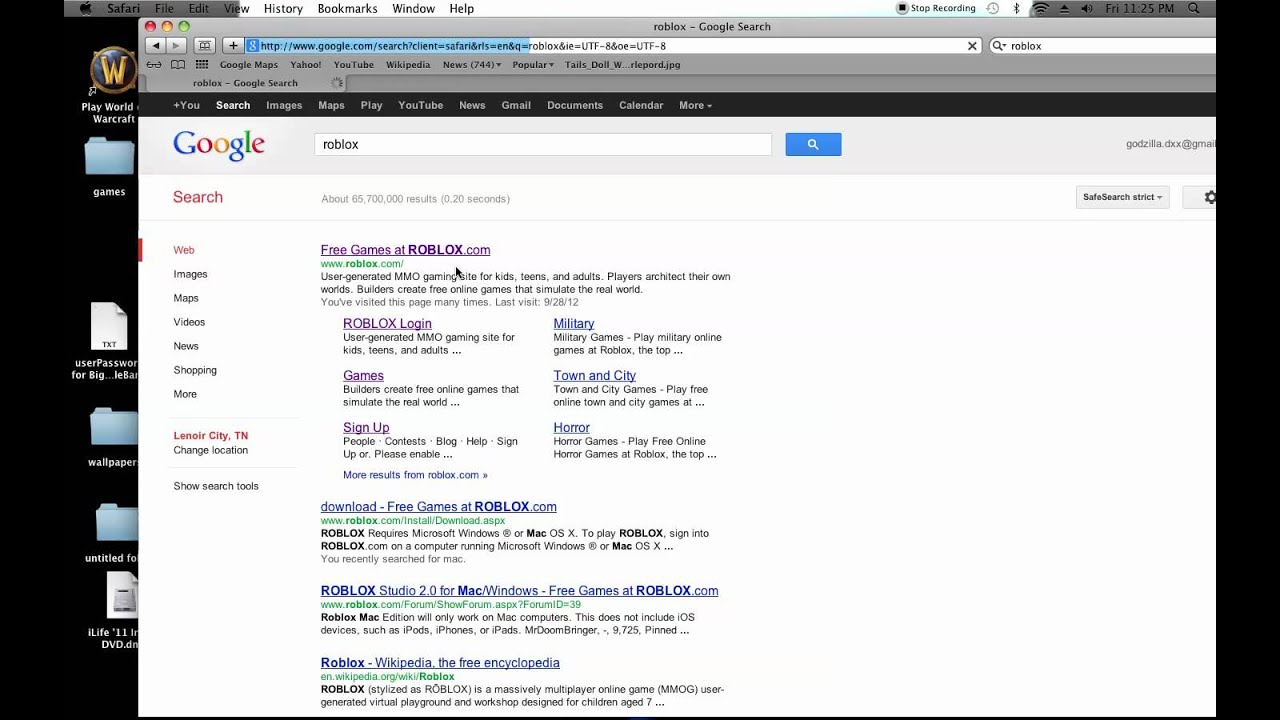Image resolution: width=1280 pixels, height=720 pixels.
Task: Add bookmark with the plus button
Action: coord(233,46)
